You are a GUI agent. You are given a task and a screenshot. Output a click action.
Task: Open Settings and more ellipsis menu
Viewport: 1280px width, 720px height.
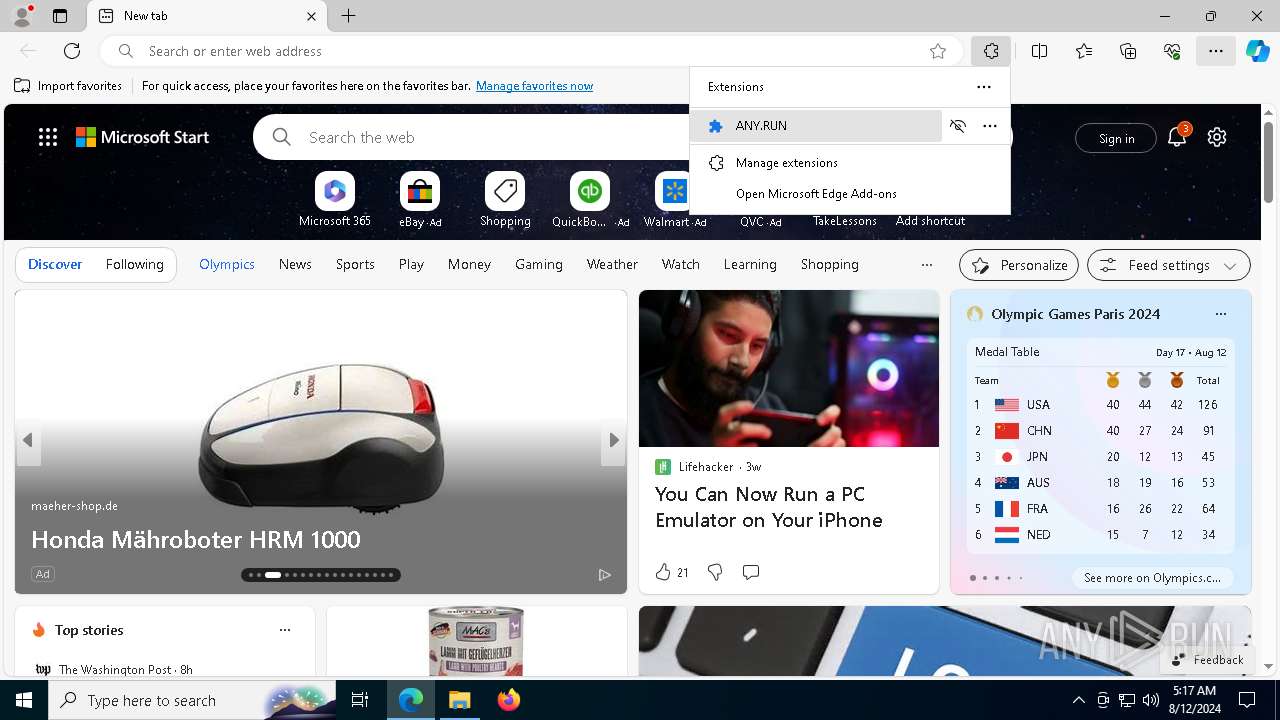coord(1216,51)
